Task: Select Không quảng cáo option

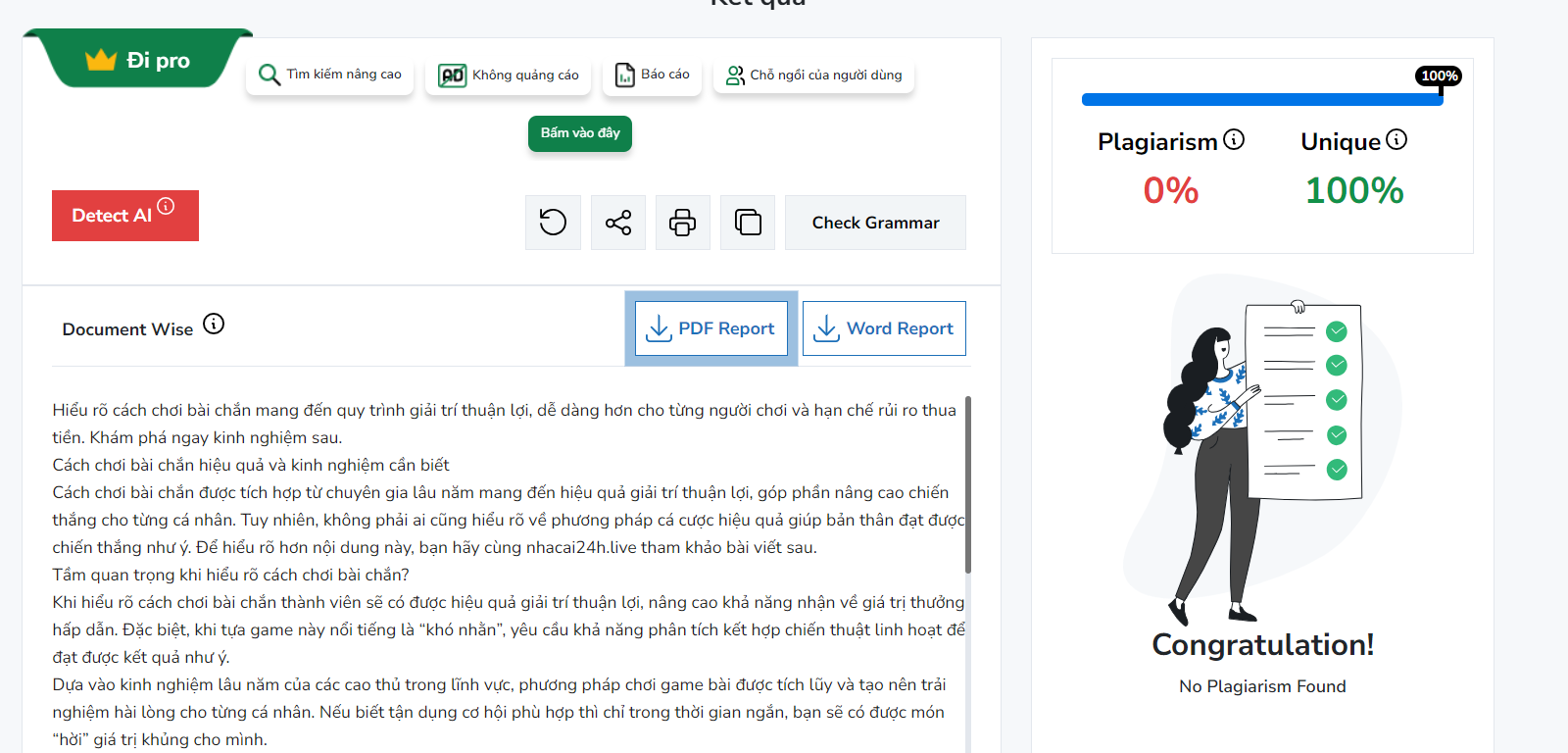Action: click(x=509, y=75)
